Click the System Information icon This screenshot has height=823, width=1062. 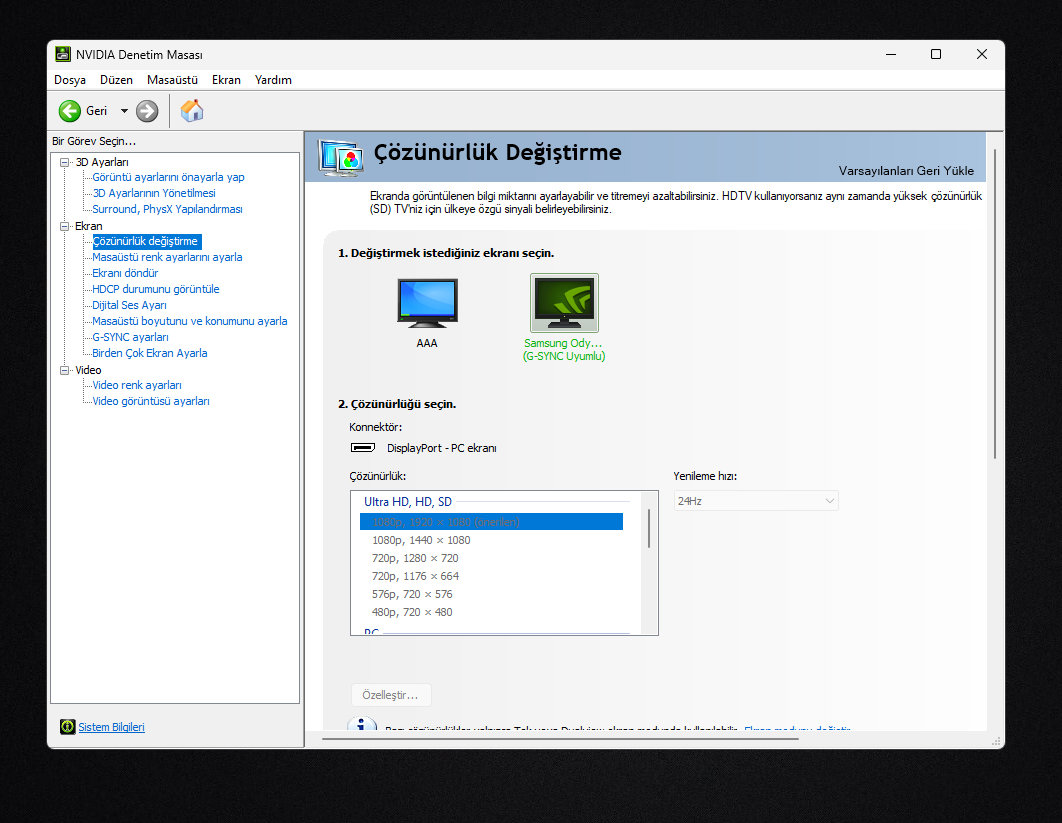[68, 727]
